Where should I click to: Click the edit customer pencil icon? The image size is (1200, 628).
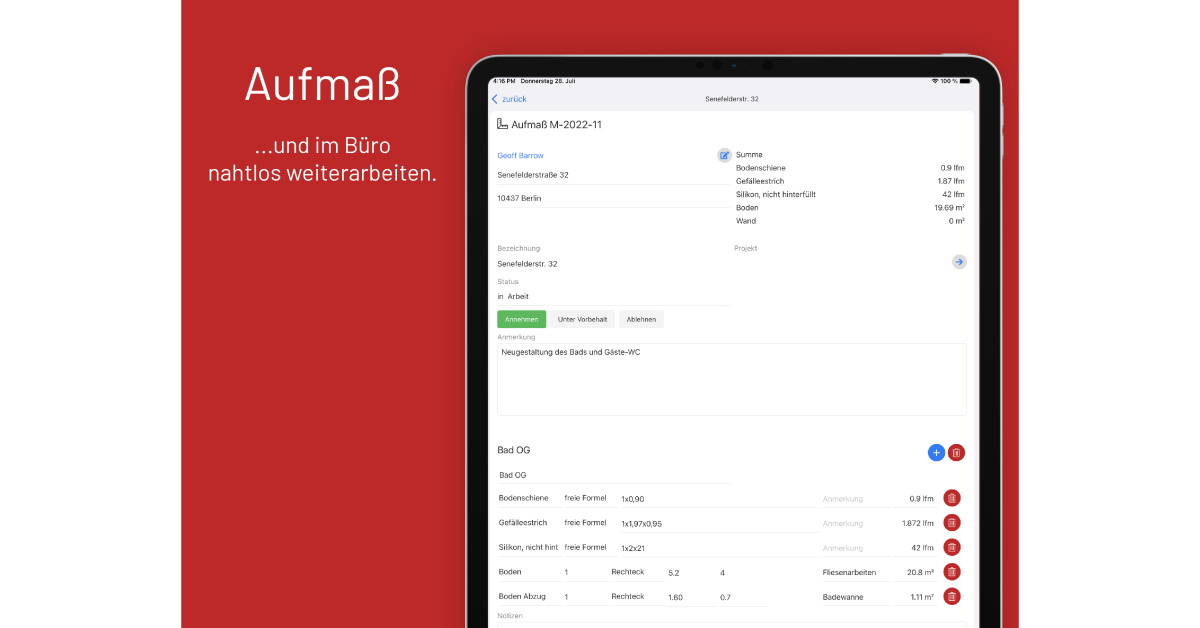[724, 155]
